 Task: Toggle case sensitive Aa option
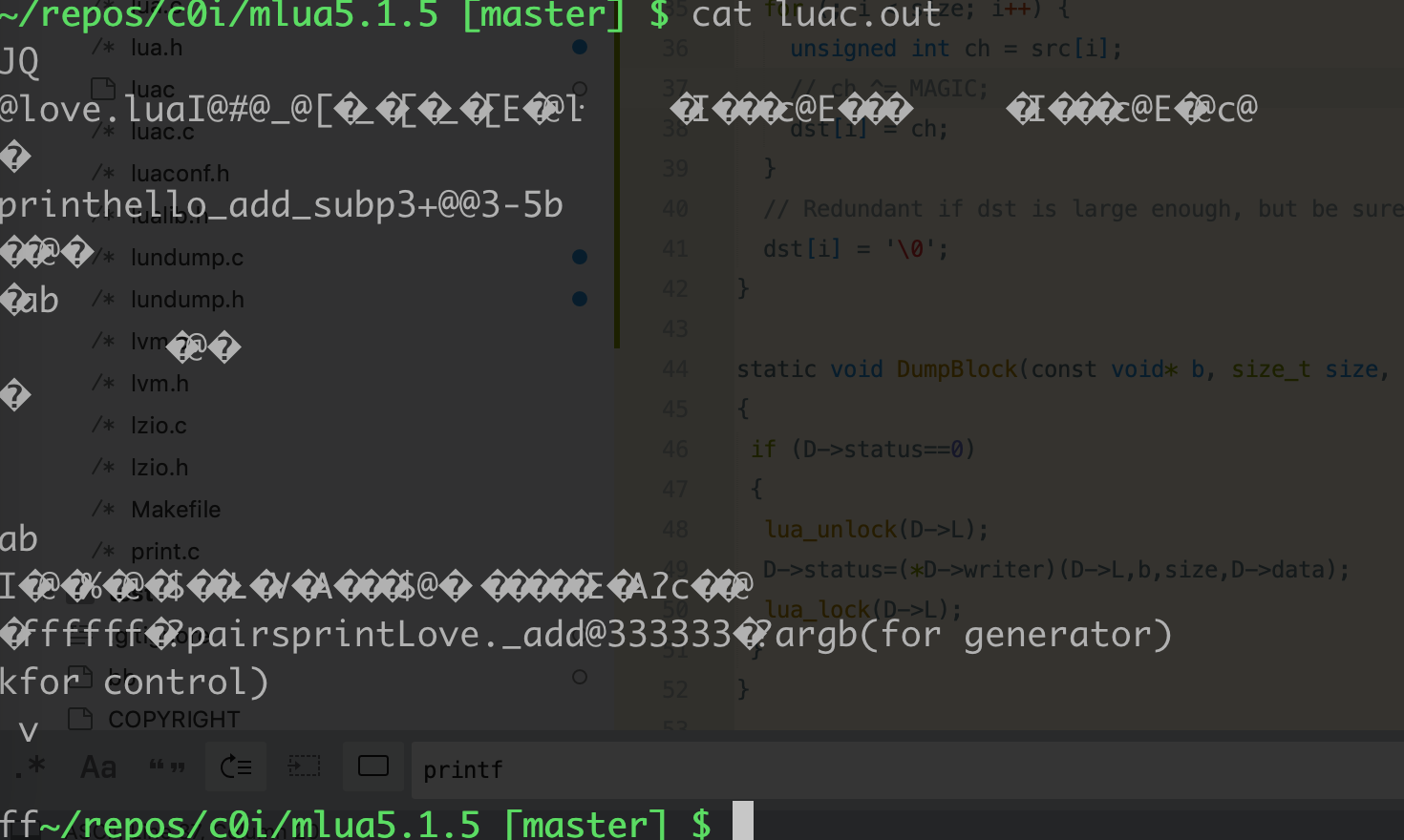[98, 766]
